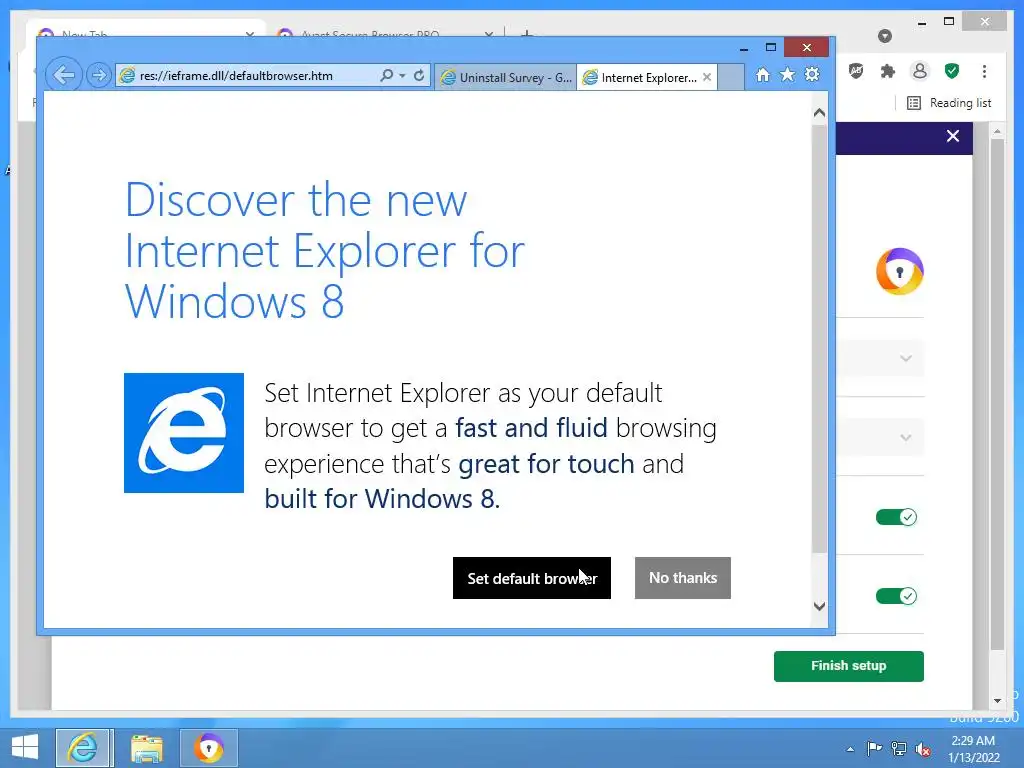Switch to Uninstall Survey tab
Screen dimensions: 1024x768
coord(505,78)
